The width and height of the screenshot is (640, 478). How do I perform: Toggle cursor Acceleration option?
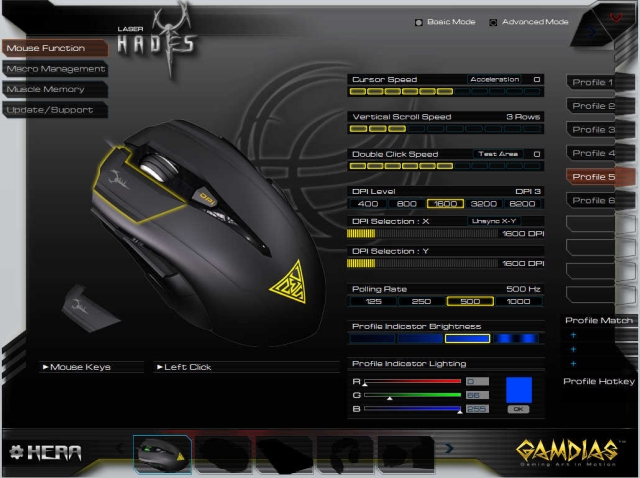(x=495, y=79)
